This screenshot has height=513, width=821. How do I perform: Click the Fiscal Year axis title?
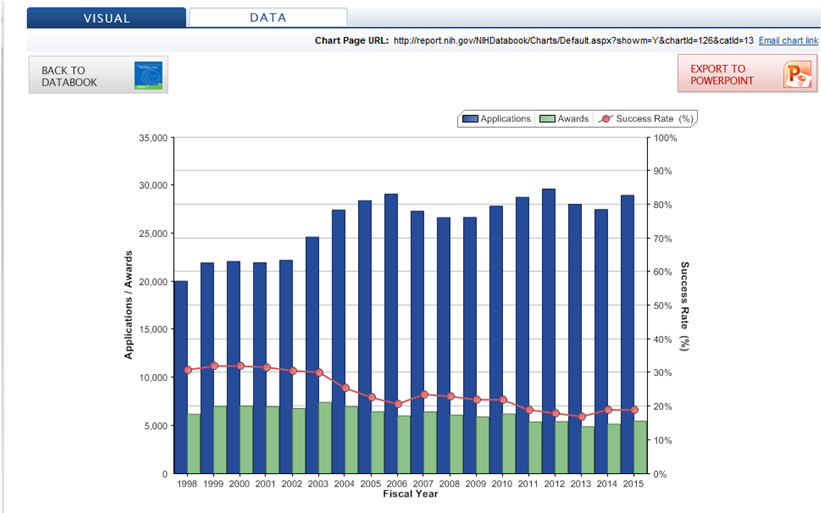click(411, 492)
